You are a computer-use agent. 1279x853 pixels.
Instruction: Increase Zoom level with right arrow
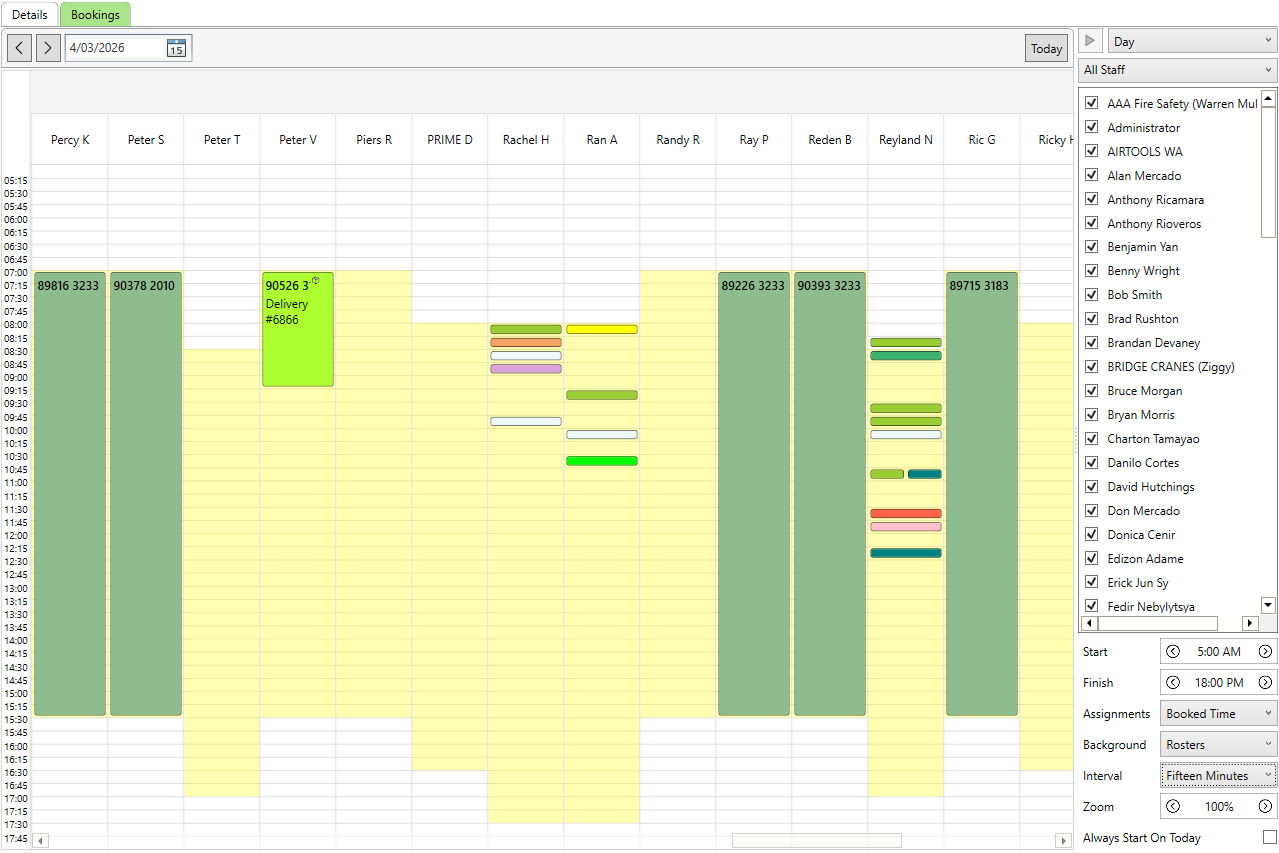[x=1265, y=807]
